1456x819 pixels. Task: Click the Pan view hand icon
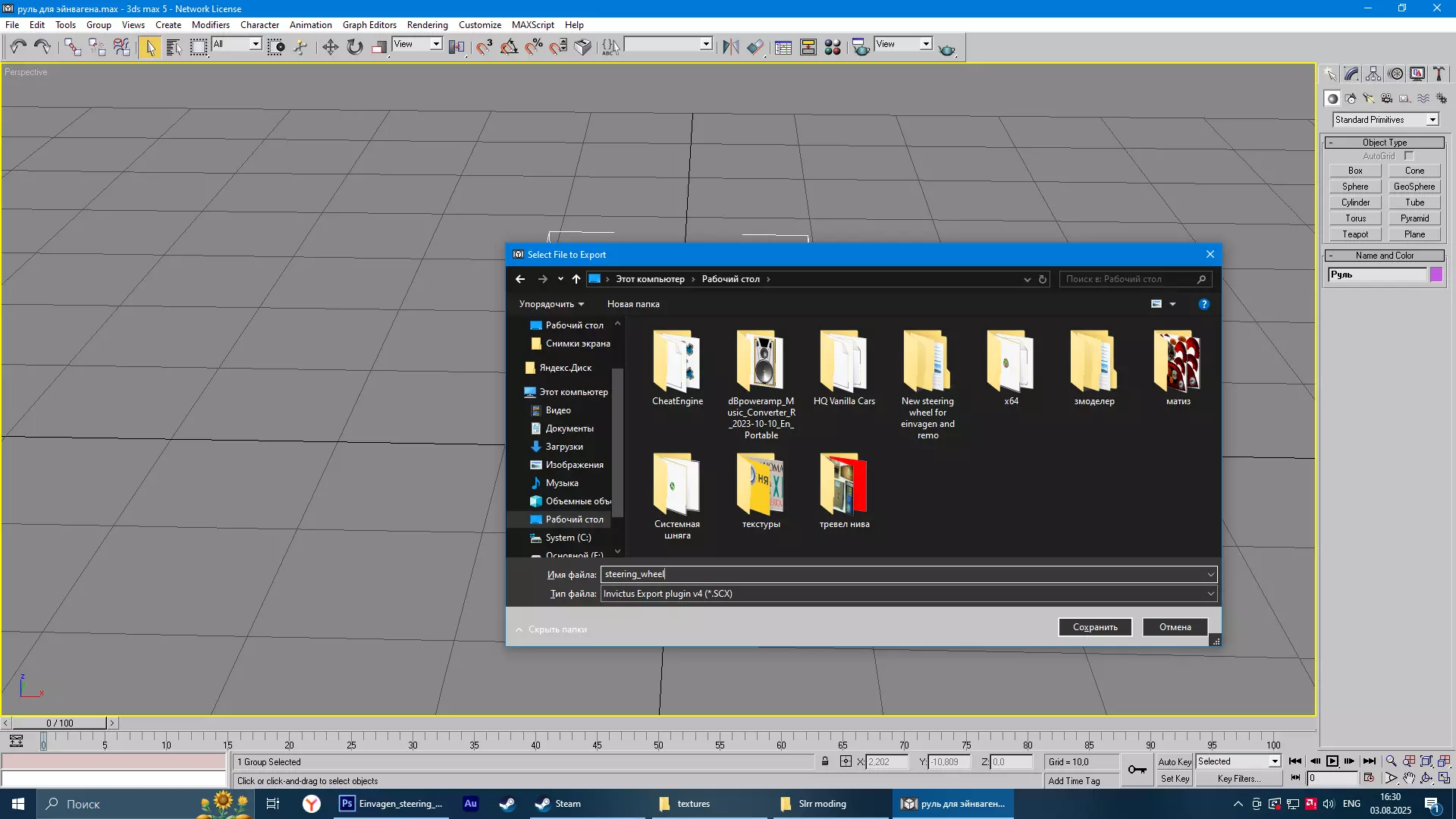[1408, 778]
